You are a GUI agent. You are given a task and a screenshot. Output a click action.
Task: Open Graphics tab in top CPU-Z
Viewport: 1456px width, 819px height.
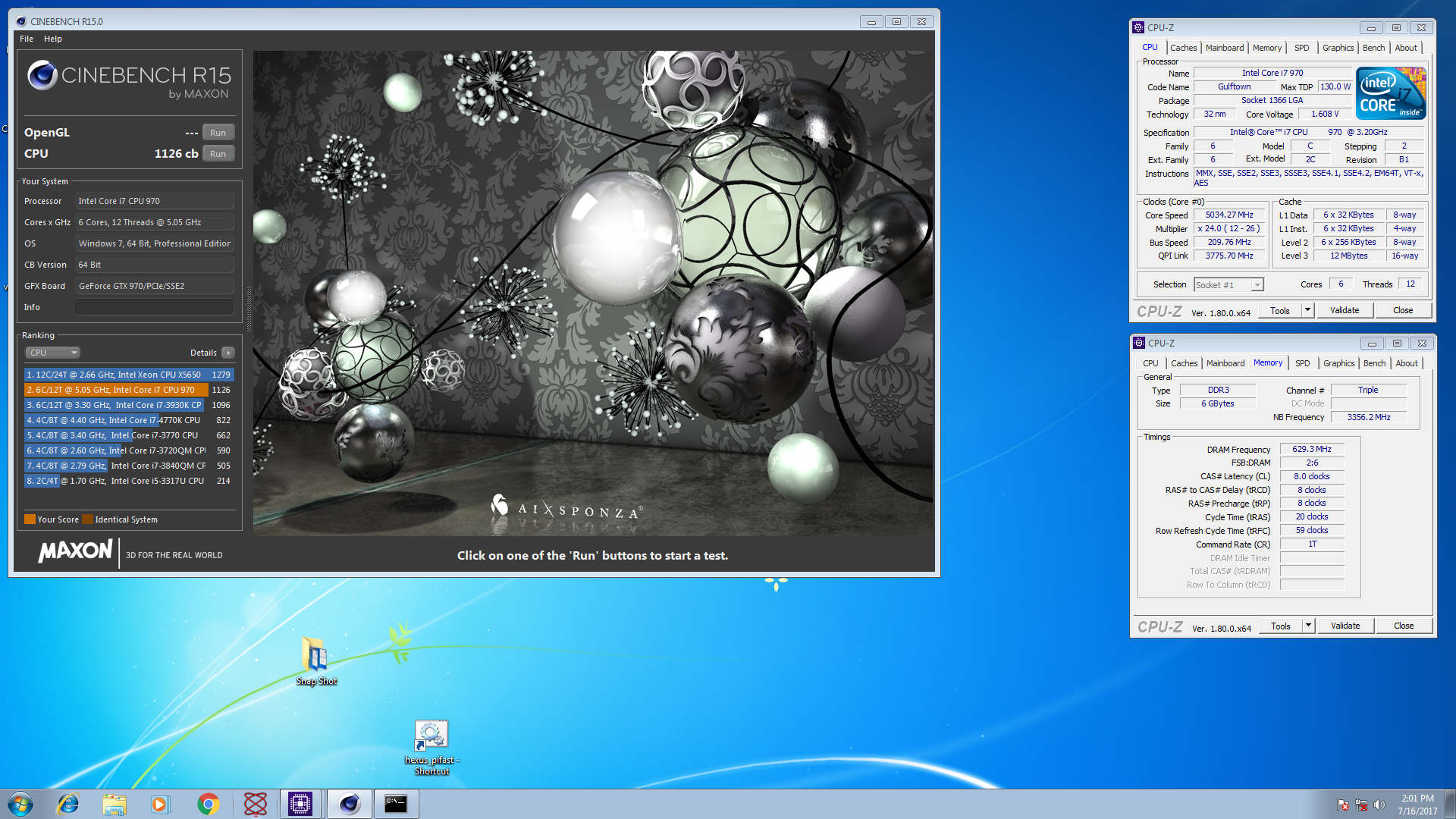pyautogui.click(x=1338, y=48)
